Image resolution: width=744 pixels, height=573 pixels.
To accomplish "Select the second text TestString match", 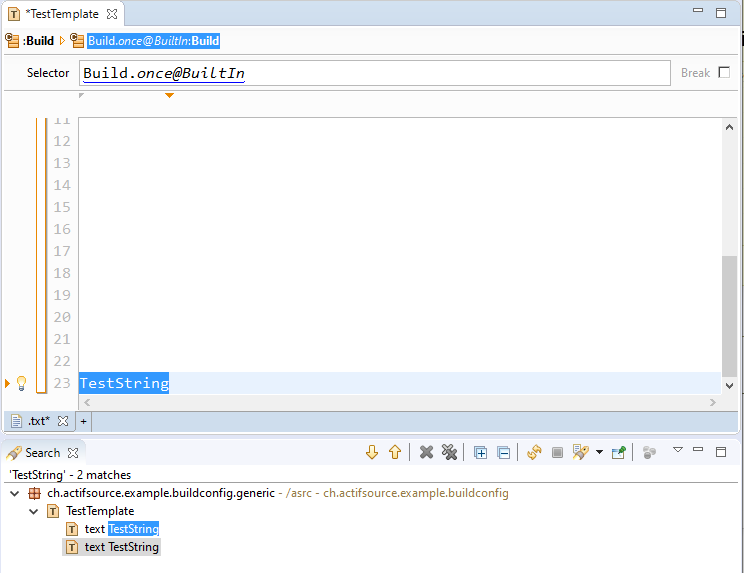I will [x=112, y=547].
